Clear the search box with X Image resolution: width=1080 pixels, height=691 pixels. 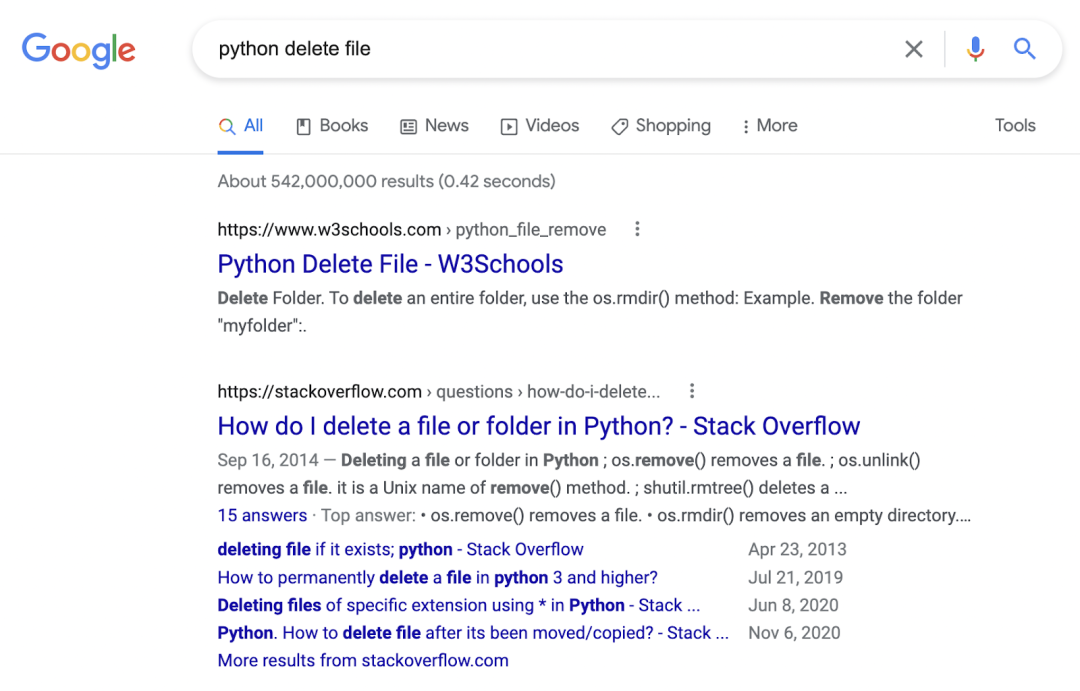click(x=913, y=49)
